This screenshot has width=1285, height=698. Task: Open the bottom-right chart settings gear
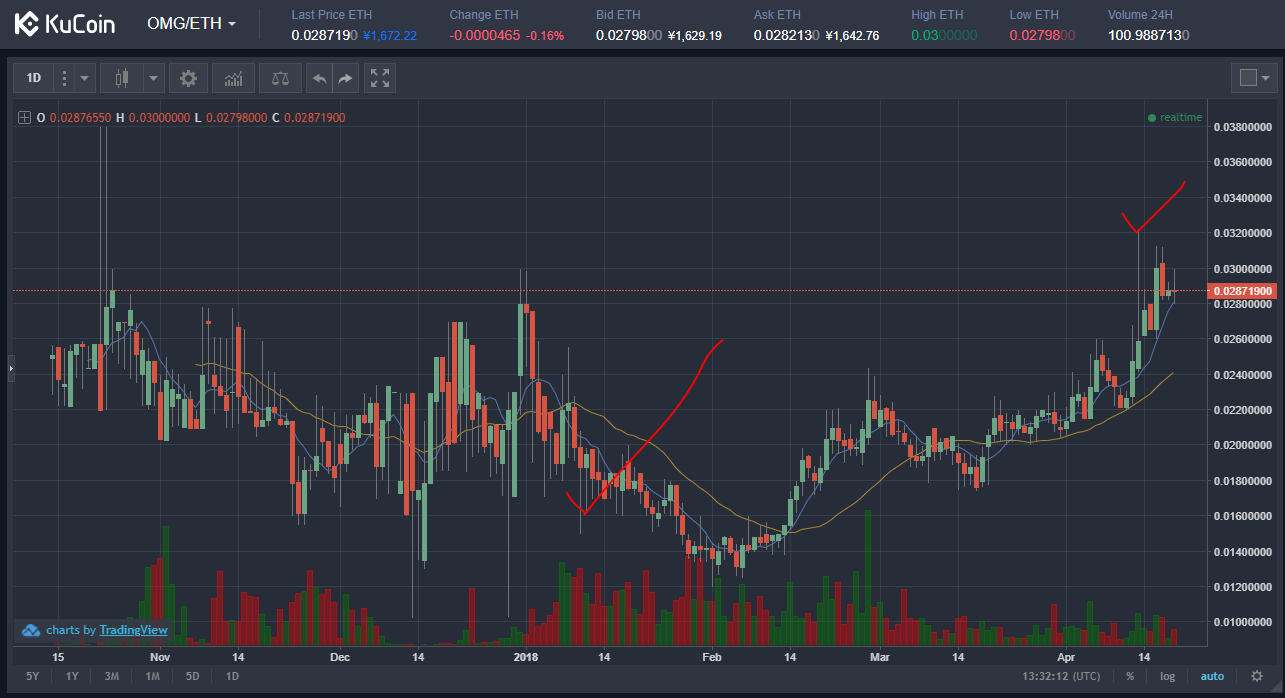click(x=1257, y=676)
